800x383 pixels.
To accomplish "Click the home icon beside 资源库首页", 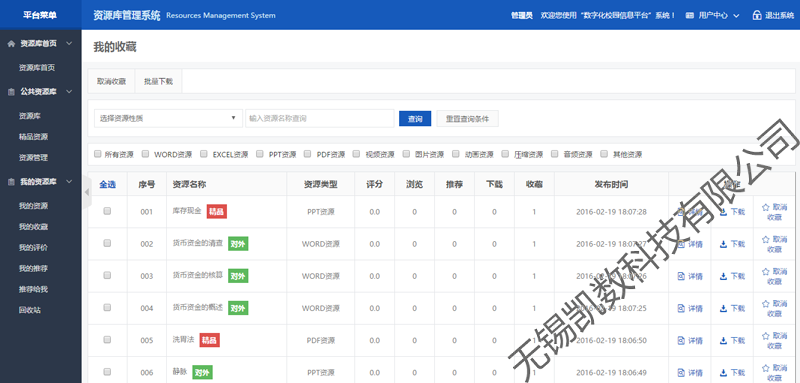I will [x=11, y=44].
